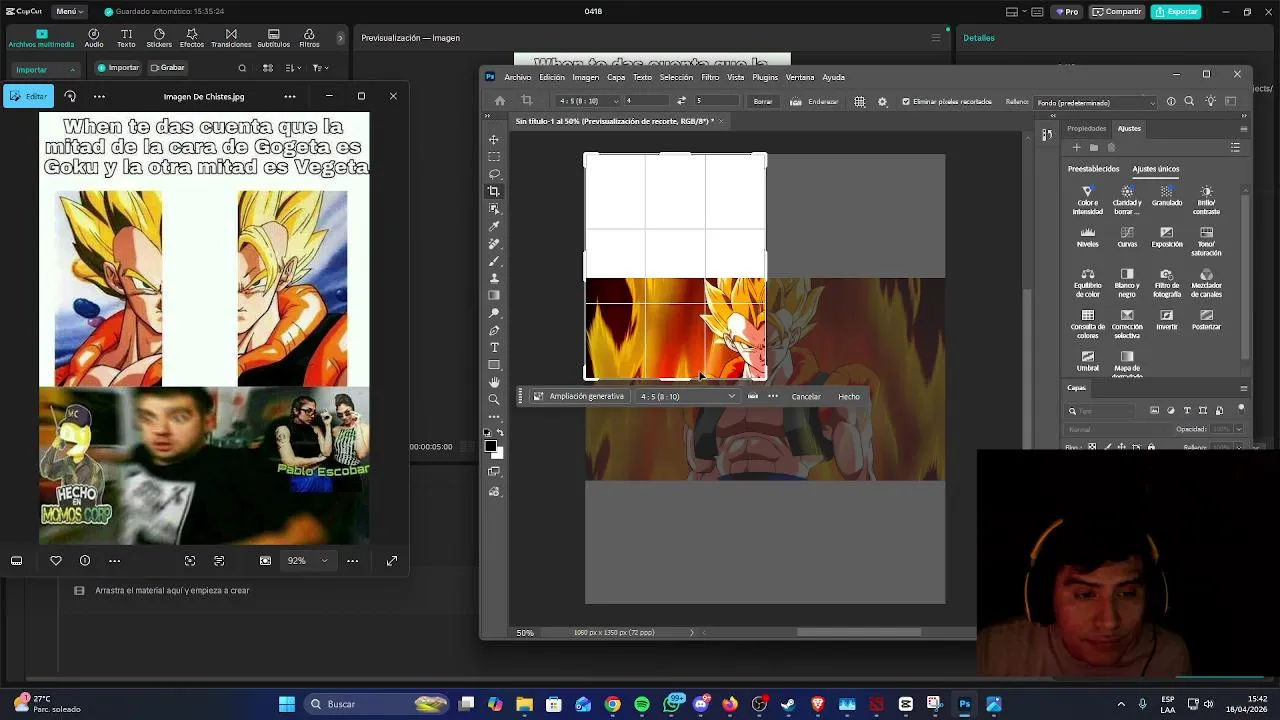Screen dimensions: 1280x720
Task: Open Stickers panel in CapCut
Action: pos(159,38)
